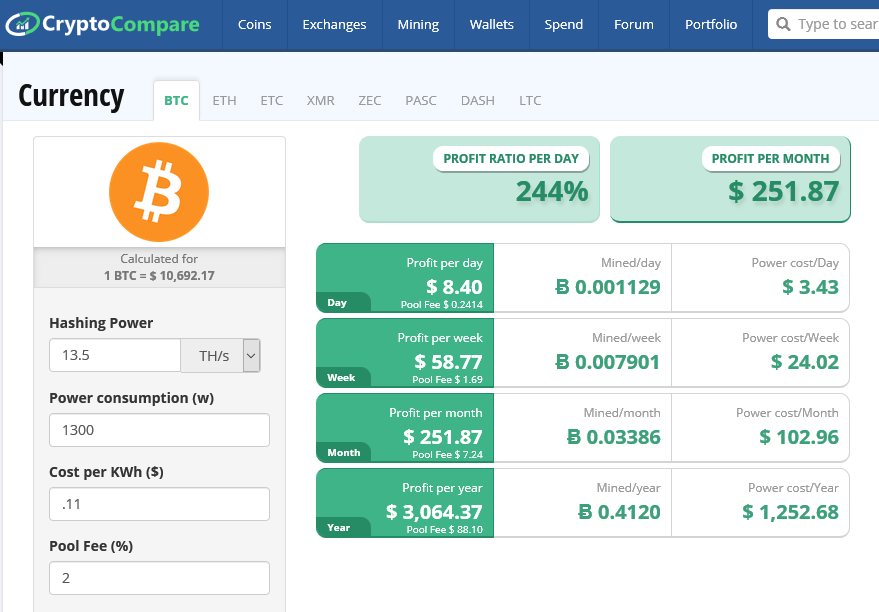The image size is (879, 612).
Task: Click the Spend navigation item
Action: coord(563,23)
